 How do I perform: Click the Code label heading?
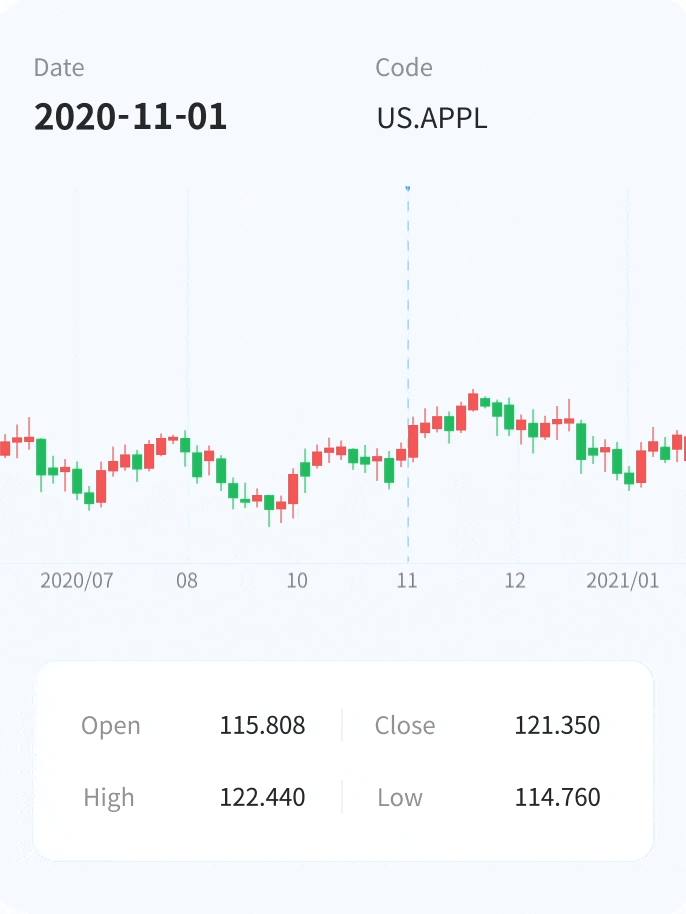pyautogui.click(x=404, y=68)
